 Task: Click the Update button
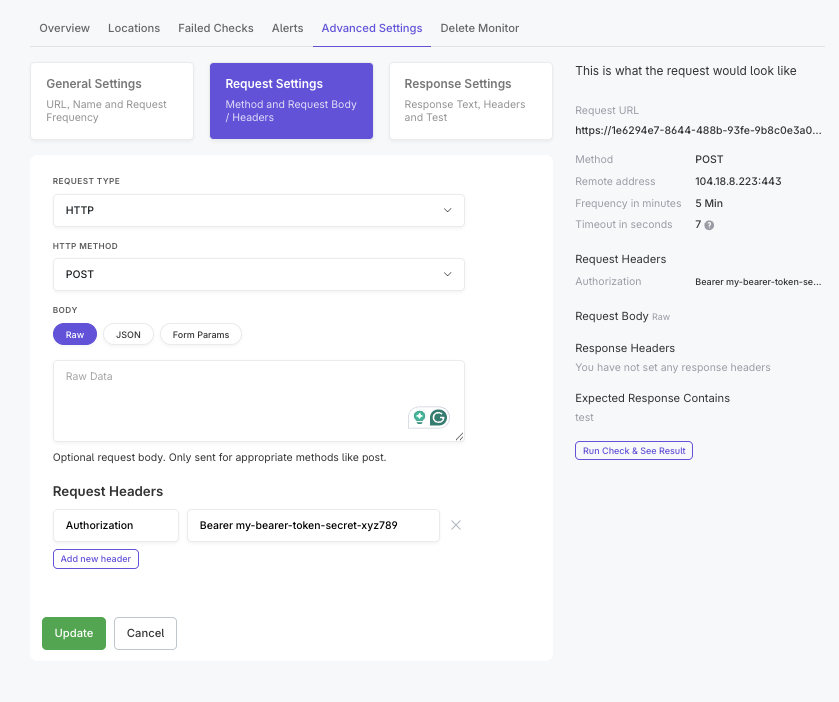pyautogui.click(x=74, y=634)
